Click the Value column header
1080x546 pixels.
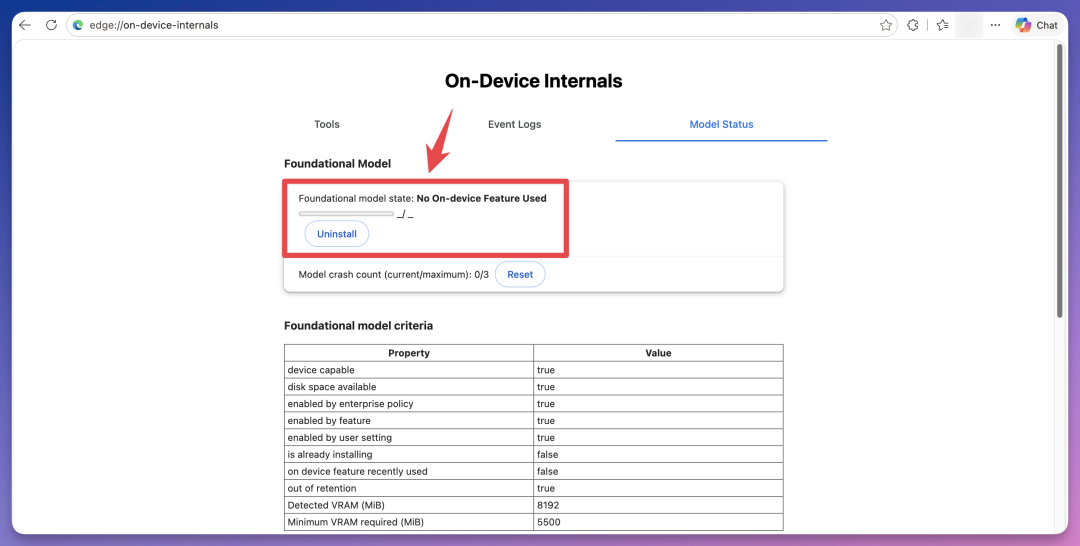tap(658, 353)
